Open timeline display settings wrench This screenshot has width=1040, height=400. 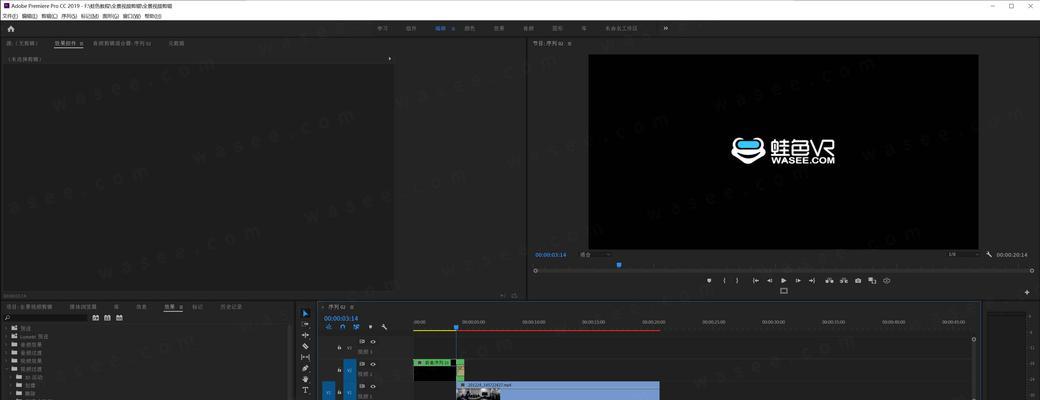tap(384, 327)
